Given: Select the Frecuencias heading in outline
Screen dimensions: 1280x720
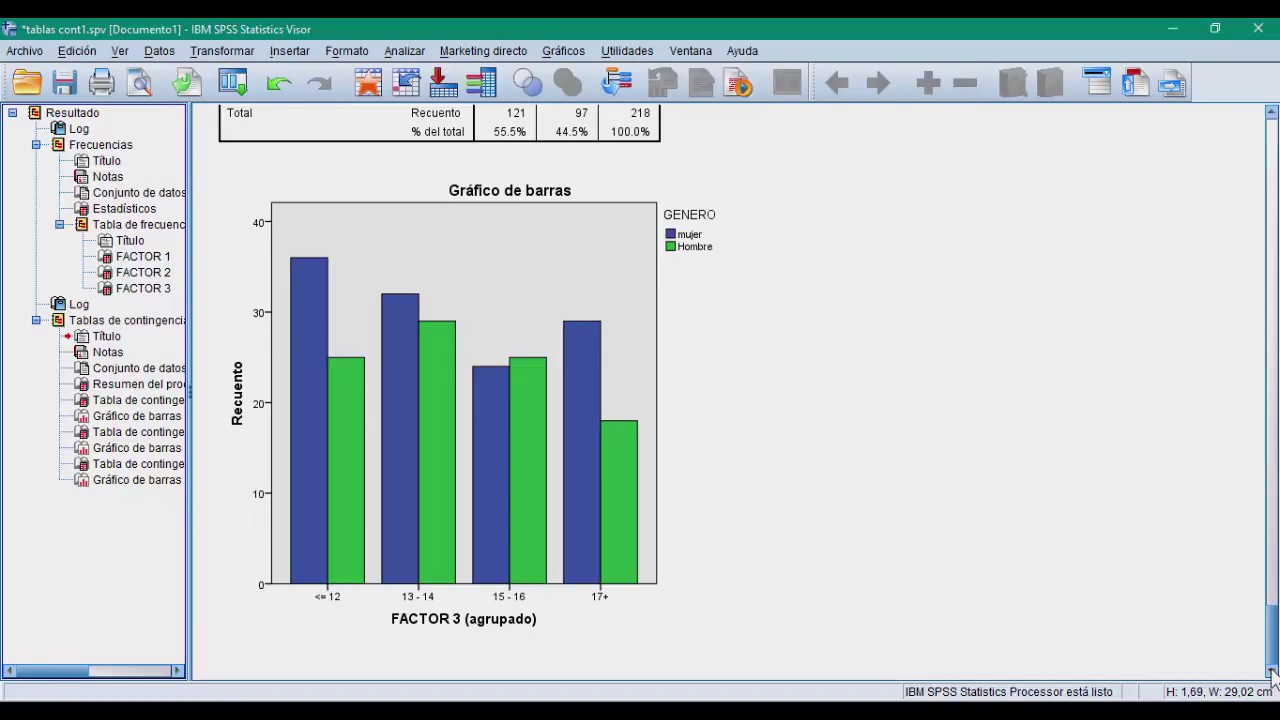Looking at the screenshot, I should click(x=100, y=145).
